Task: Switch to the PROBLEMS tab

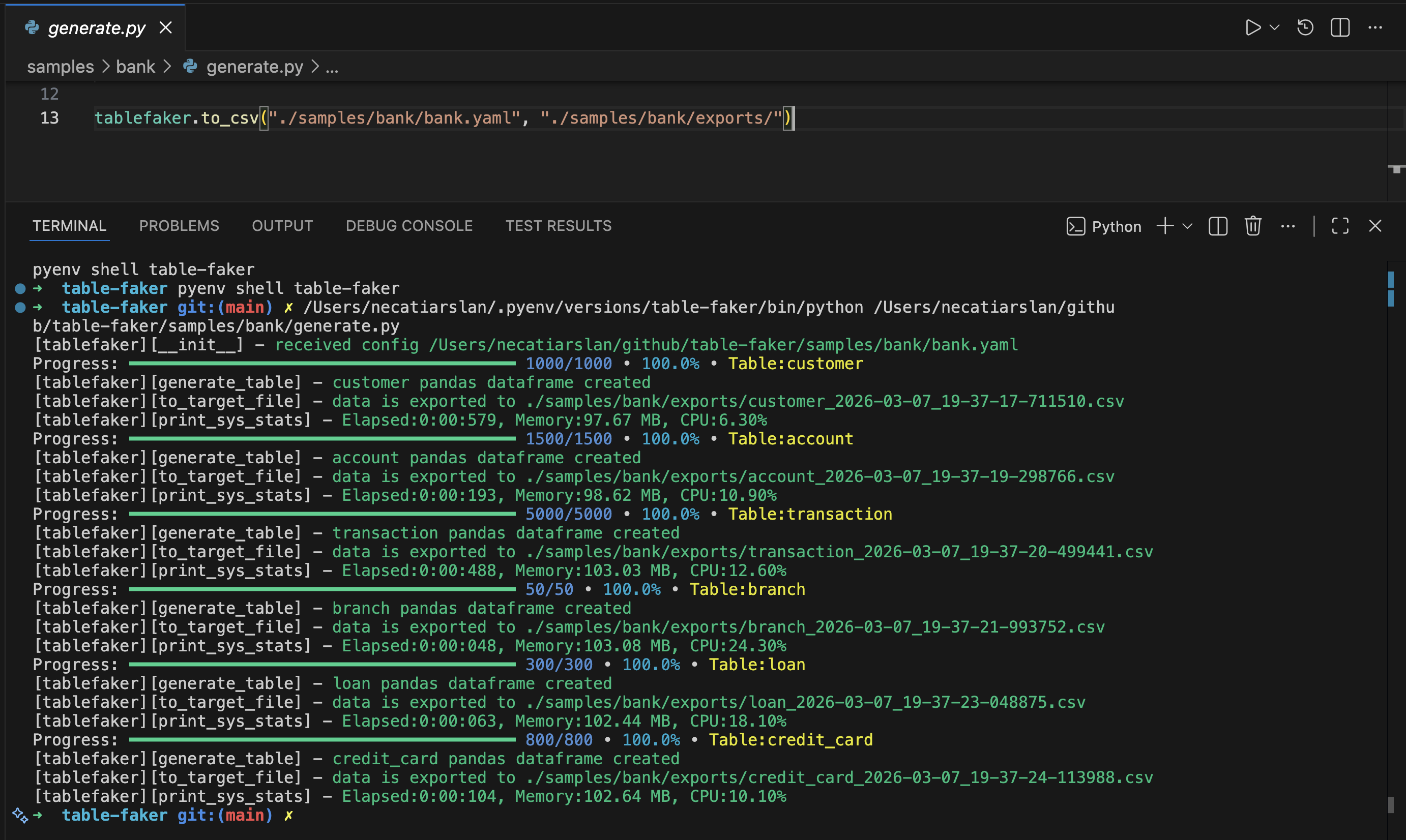Action: tap(179, 225)
